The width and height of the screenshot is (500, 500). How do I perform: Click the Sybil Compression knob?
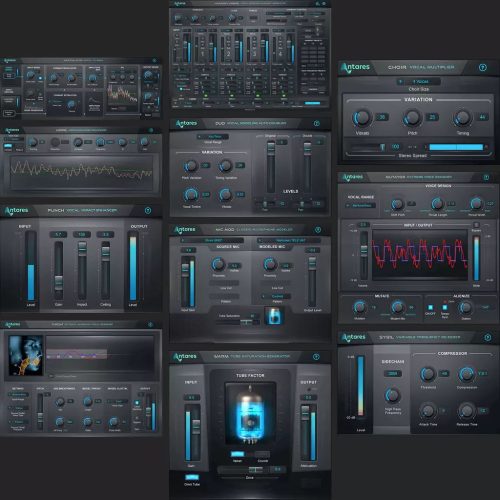(x=466, y=374)
